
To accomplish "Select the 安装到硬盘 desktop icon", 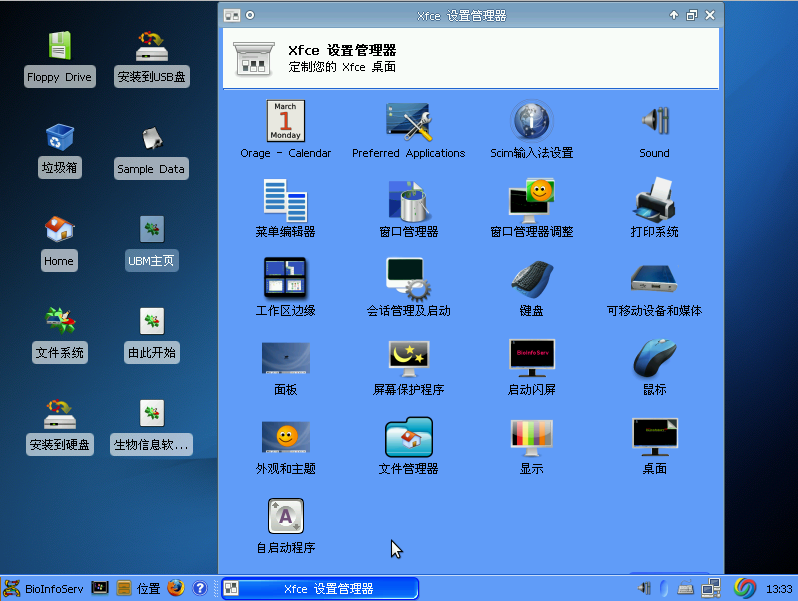I will (x=60, y=426).
